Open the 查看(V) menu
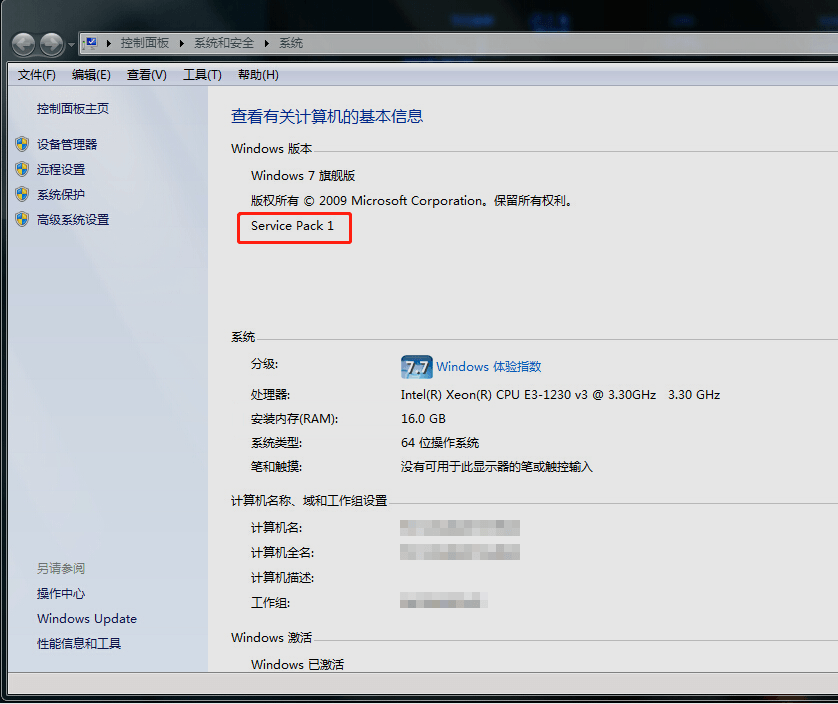The height and width of the screenshot is (704, 838). (x=146, y=75)
